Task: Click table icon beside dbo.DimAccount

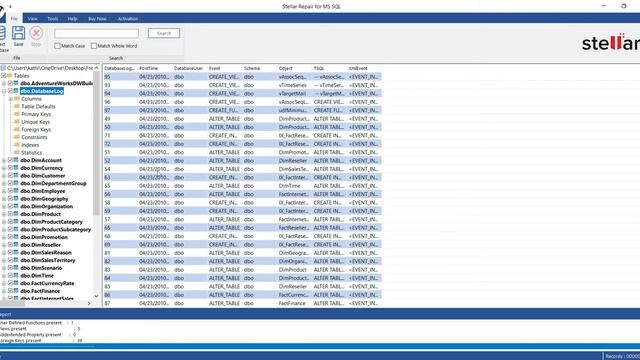Action: (16, 160)
